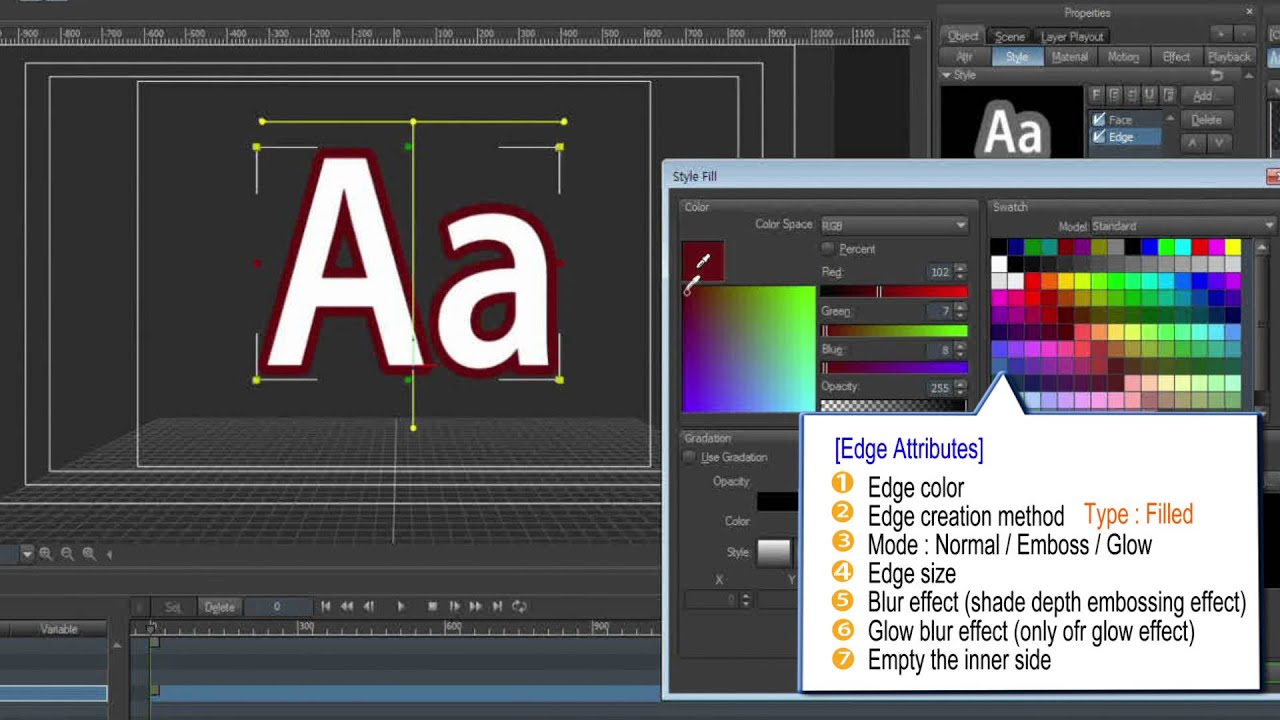The height and width of the screenshot is (720, 1280).
Task: Click the first F style icon
Action: (1096, 95)
